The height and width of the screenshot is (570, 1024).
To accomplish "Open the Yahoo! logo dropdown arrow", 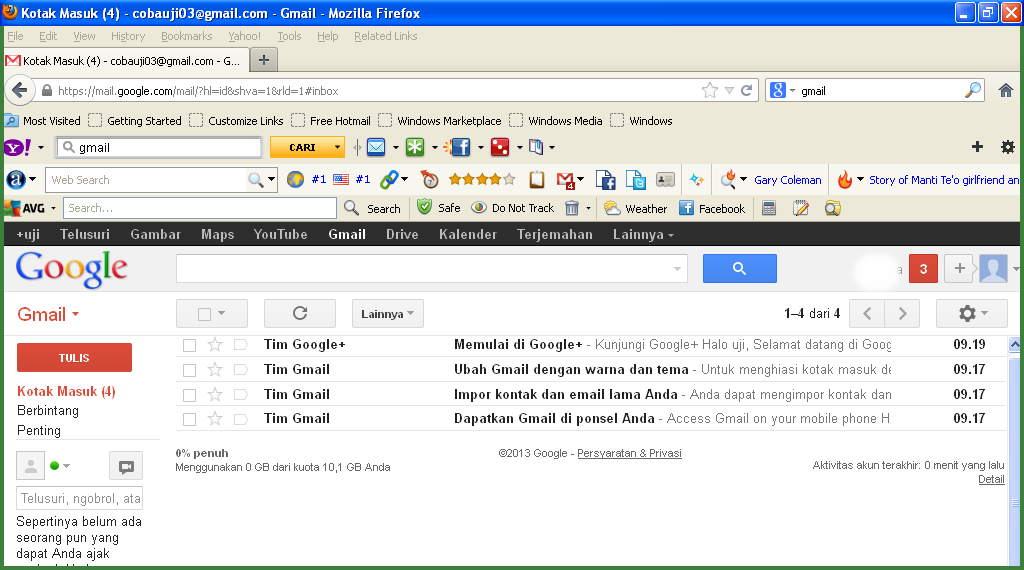I will [40, 148].
